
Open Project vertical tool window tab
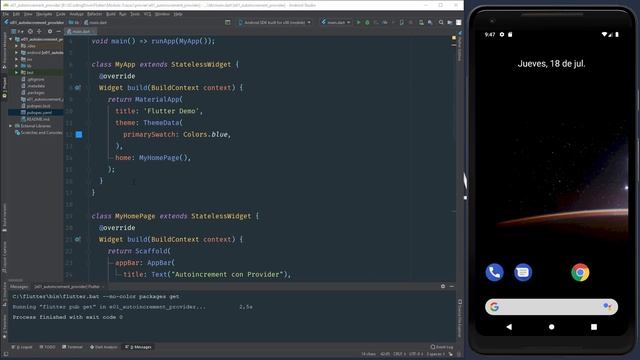[4, 87]
